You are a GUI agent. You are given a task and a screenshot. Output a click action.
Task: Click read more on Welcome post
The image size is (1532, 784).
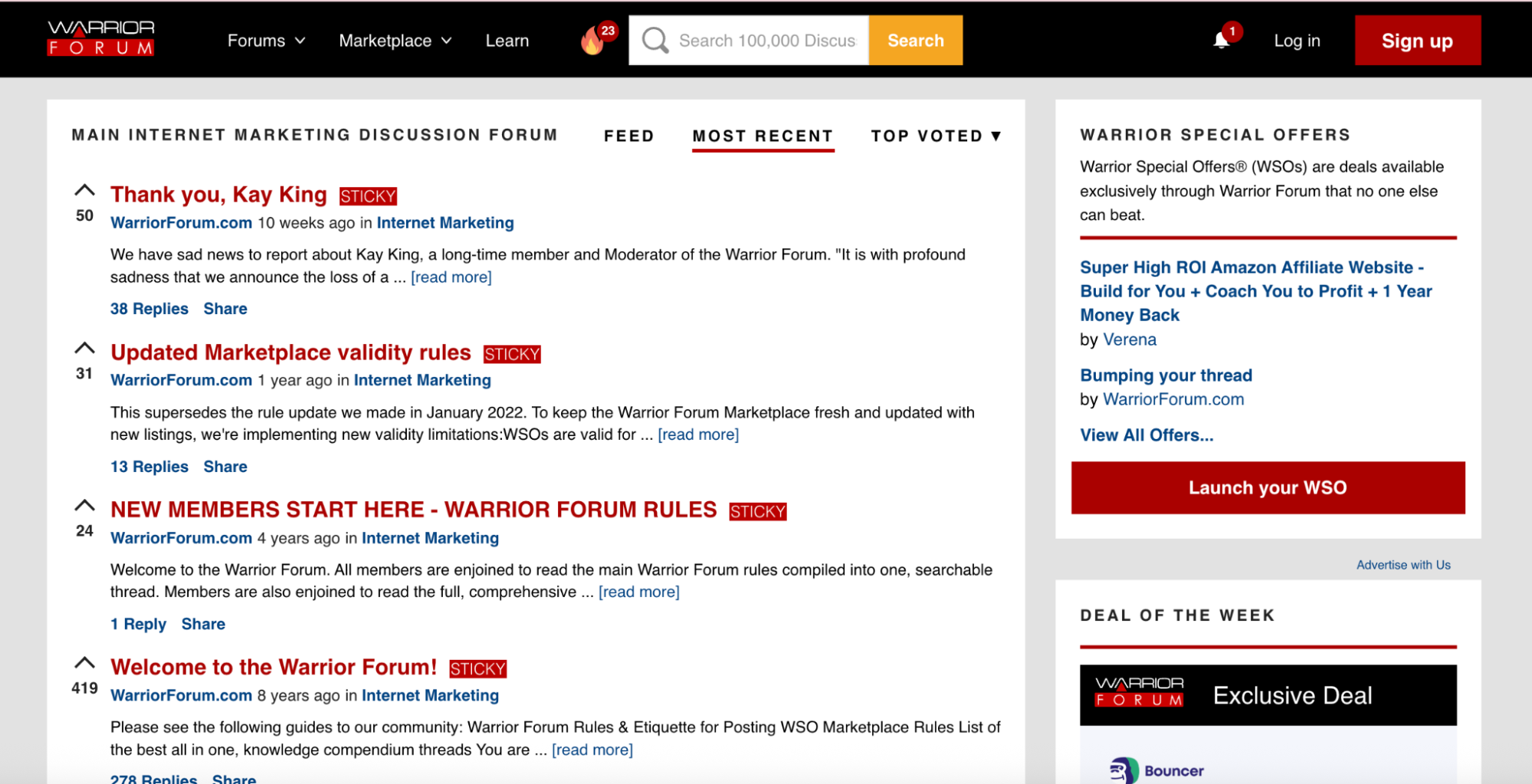pos(592,750)
